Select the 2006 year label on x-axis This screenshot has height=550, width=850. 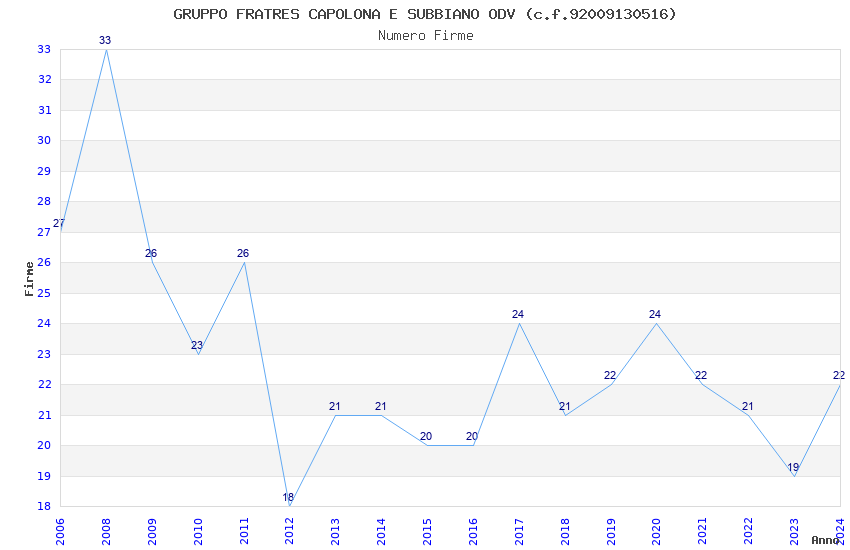(x=60, y=531)
